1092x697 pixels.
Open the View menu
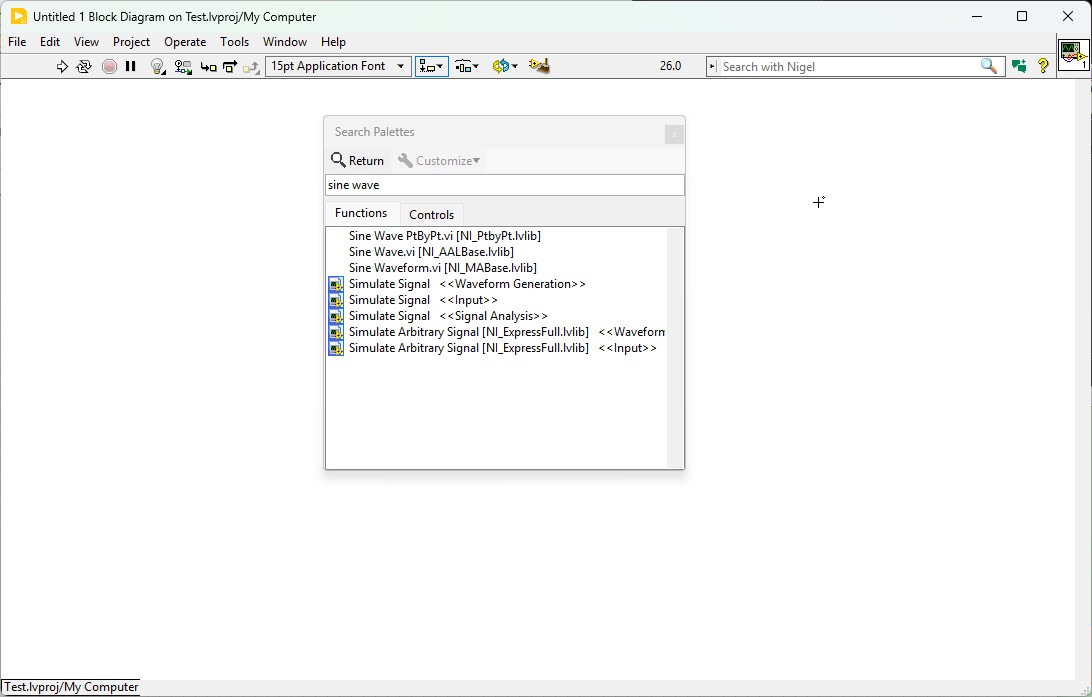[x=86, y=42]
